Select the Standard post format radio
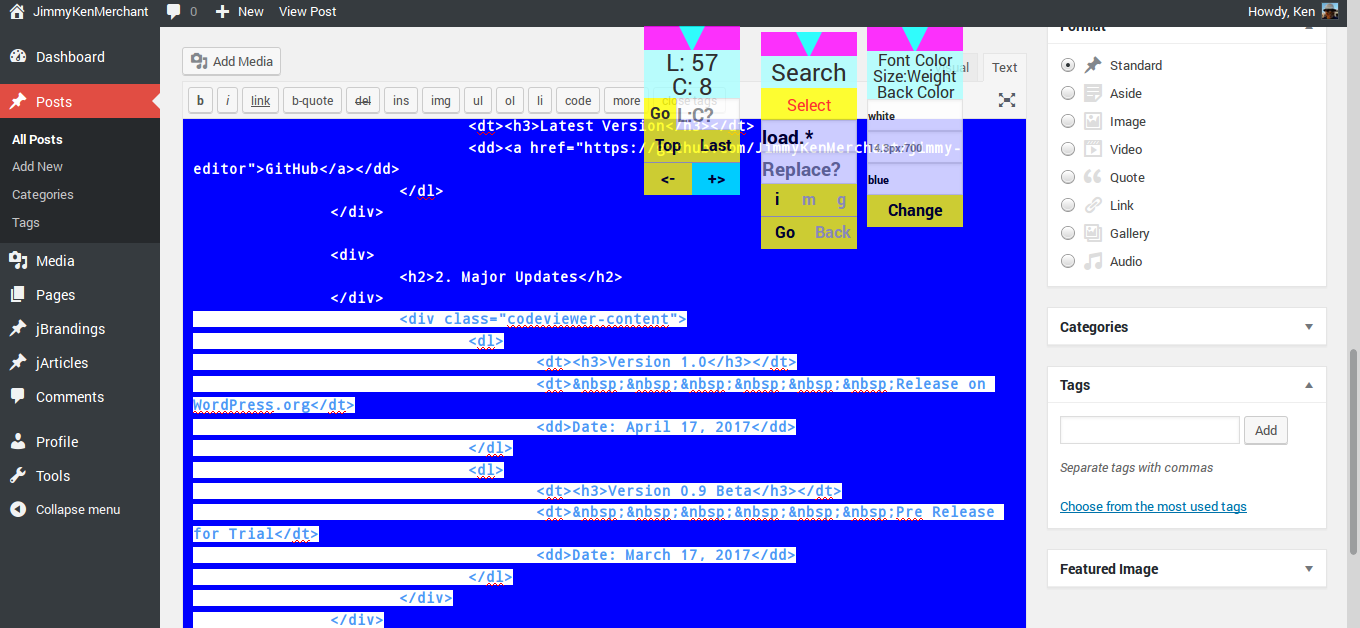Viewport: 1360px width, 628px height. click(1068, 65)
